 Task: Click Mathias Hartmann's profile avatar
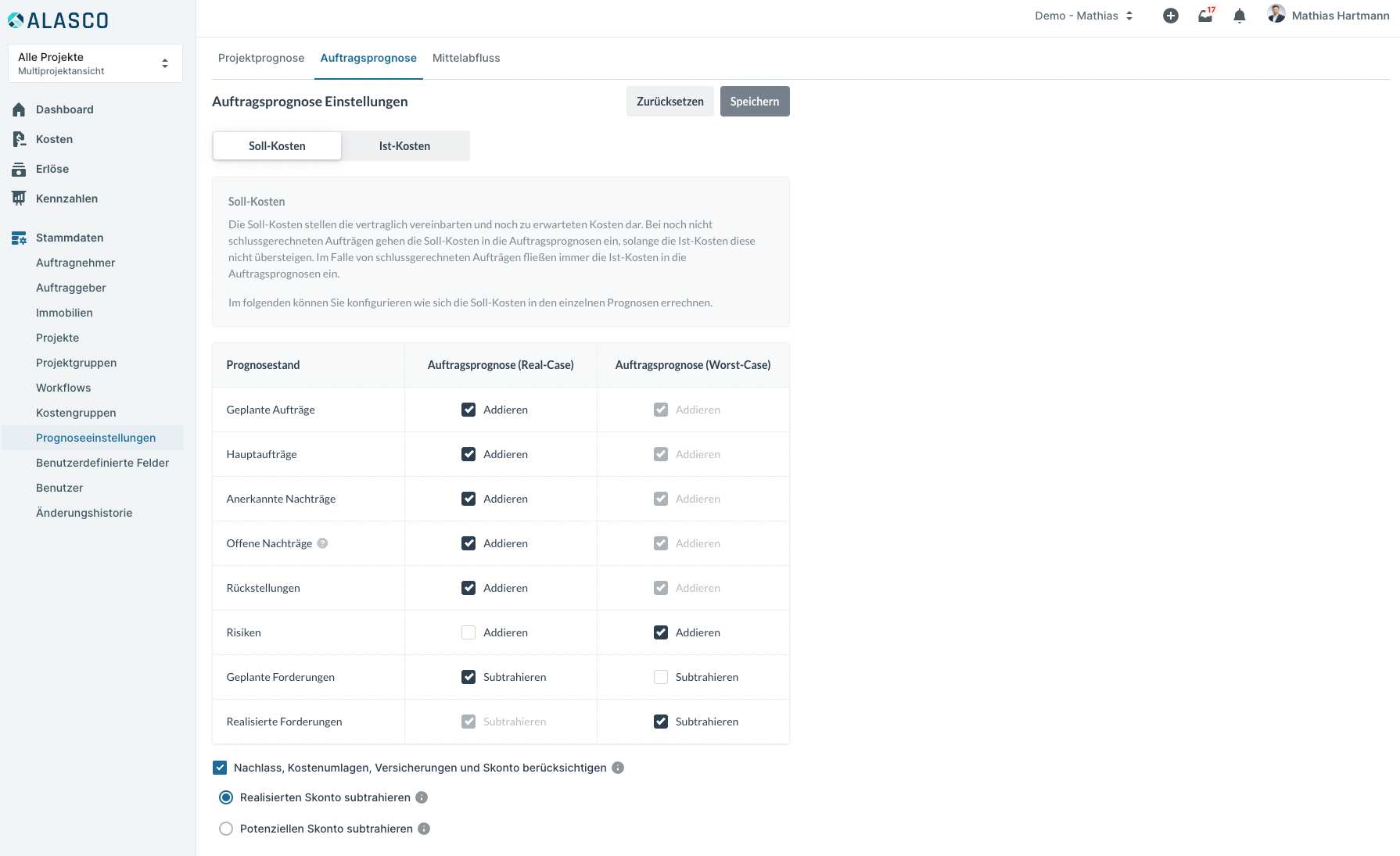tap(1276, 14)
